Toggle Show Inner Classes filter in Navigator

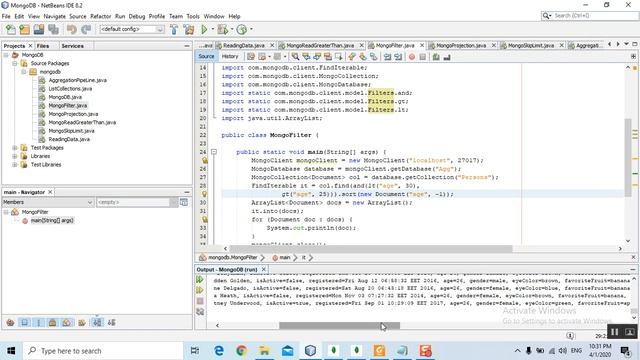click(x=67, y=322)
